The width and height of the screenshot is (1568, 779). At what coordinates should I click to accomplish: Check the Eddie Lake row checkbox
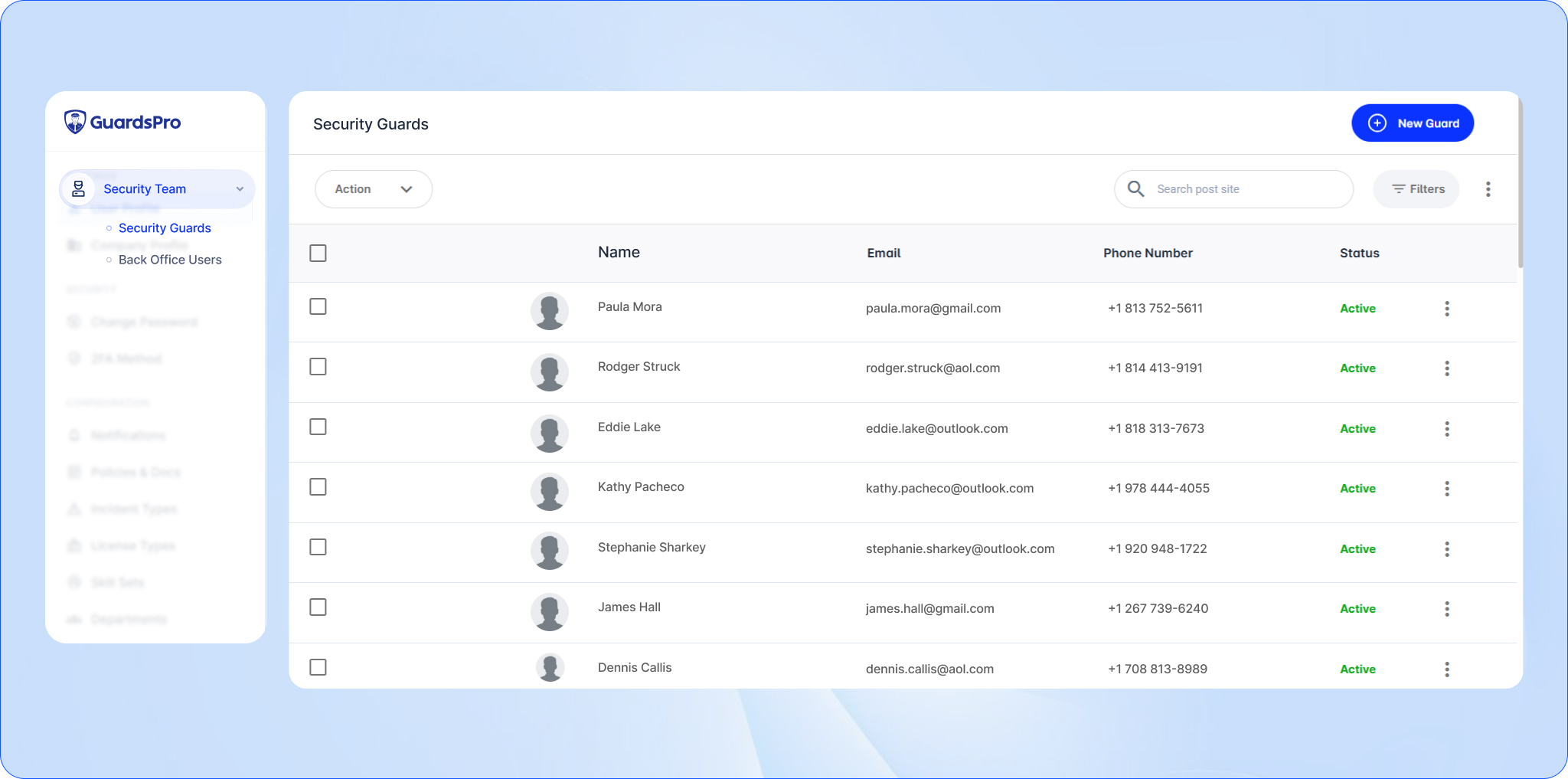(x=318, y=427)
